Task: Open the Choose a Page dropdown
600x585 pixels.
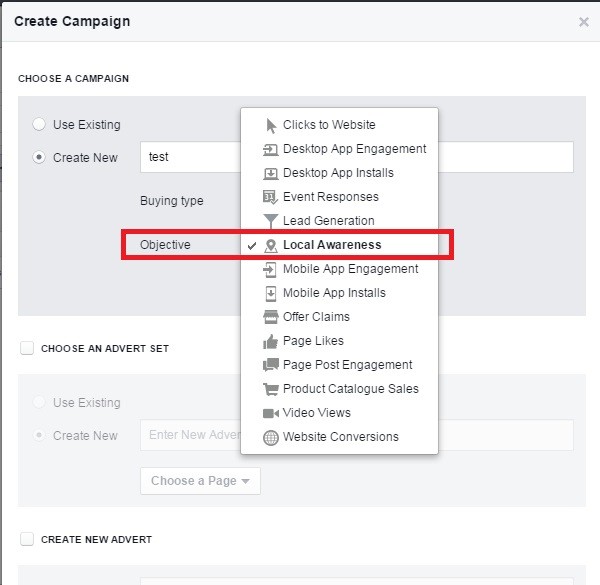Action: pyautogui.click(x=200, y=481)
